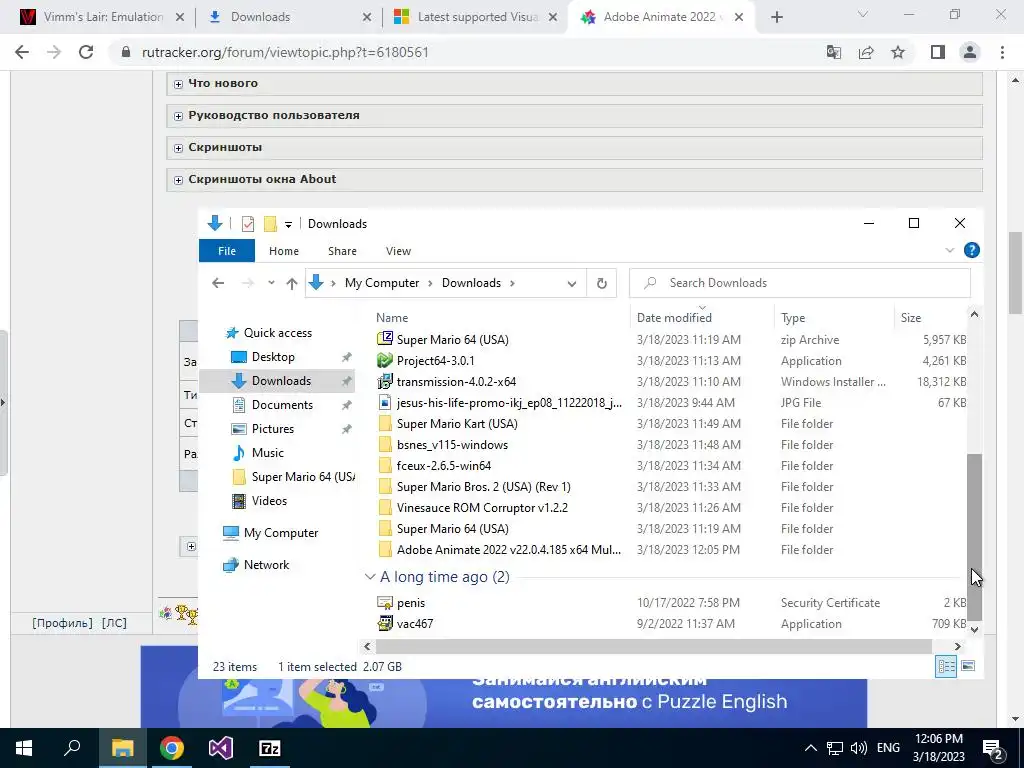
Task: Open 7-Zip from taskbar
Action: point(269,748)
